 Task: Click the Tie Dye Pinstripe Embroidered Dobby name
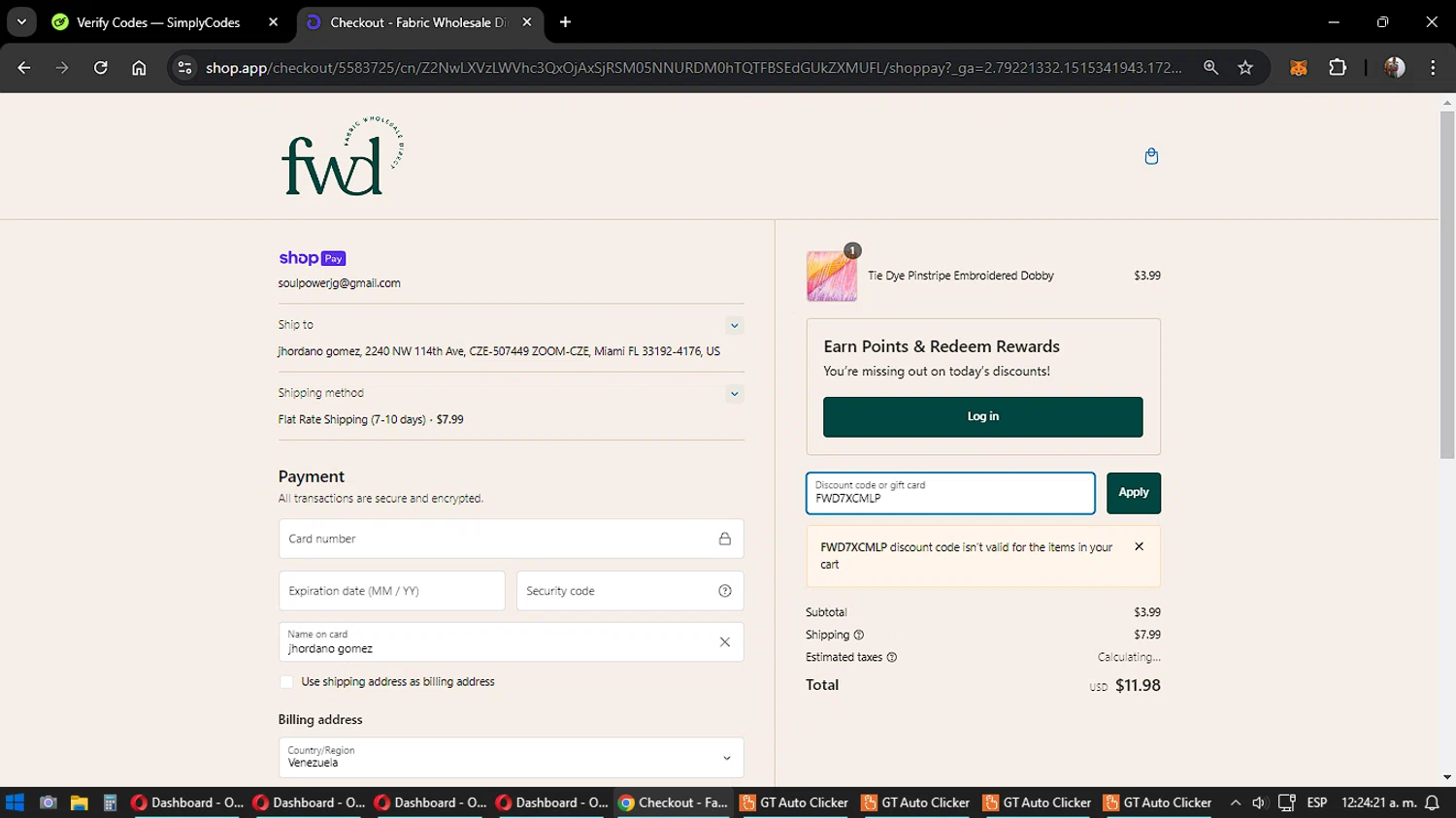961,276
